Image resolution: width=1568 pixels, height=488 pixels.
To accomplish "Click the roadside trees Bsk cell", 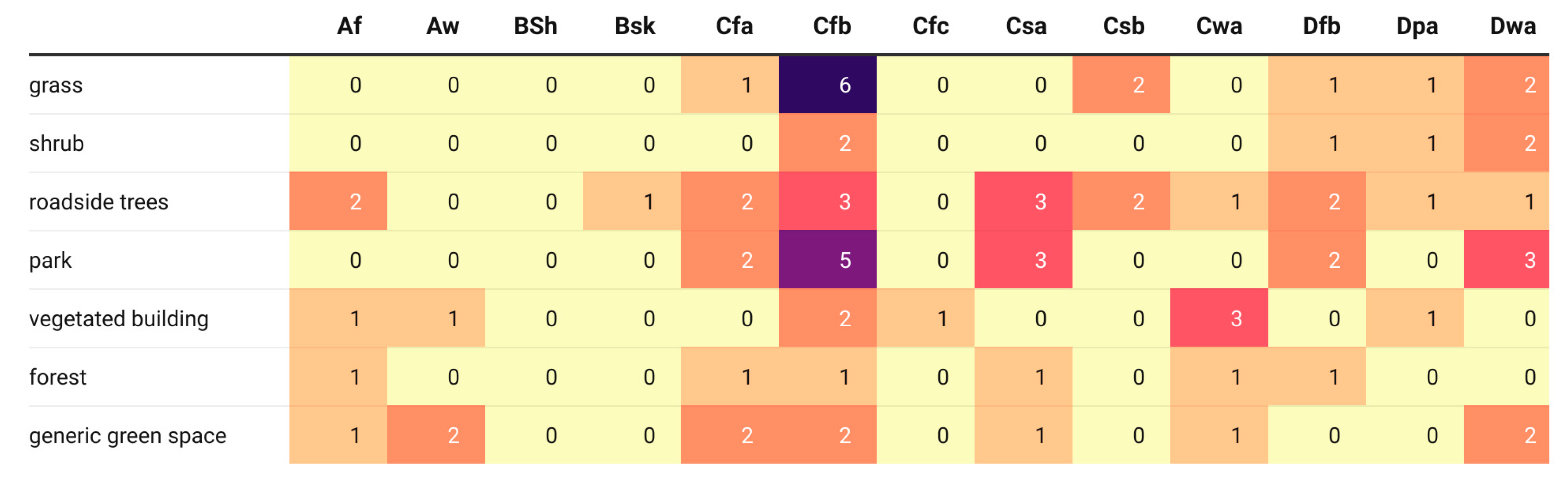I will point(632,202).
